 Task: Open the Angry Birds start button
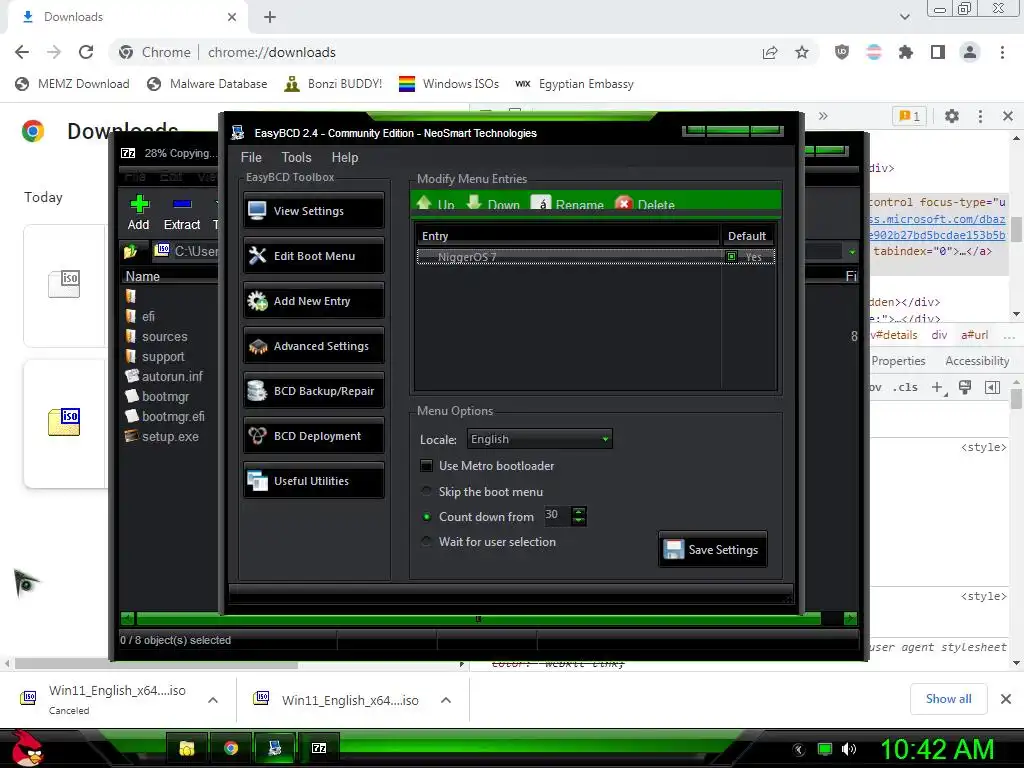click(x=26, y=748)
